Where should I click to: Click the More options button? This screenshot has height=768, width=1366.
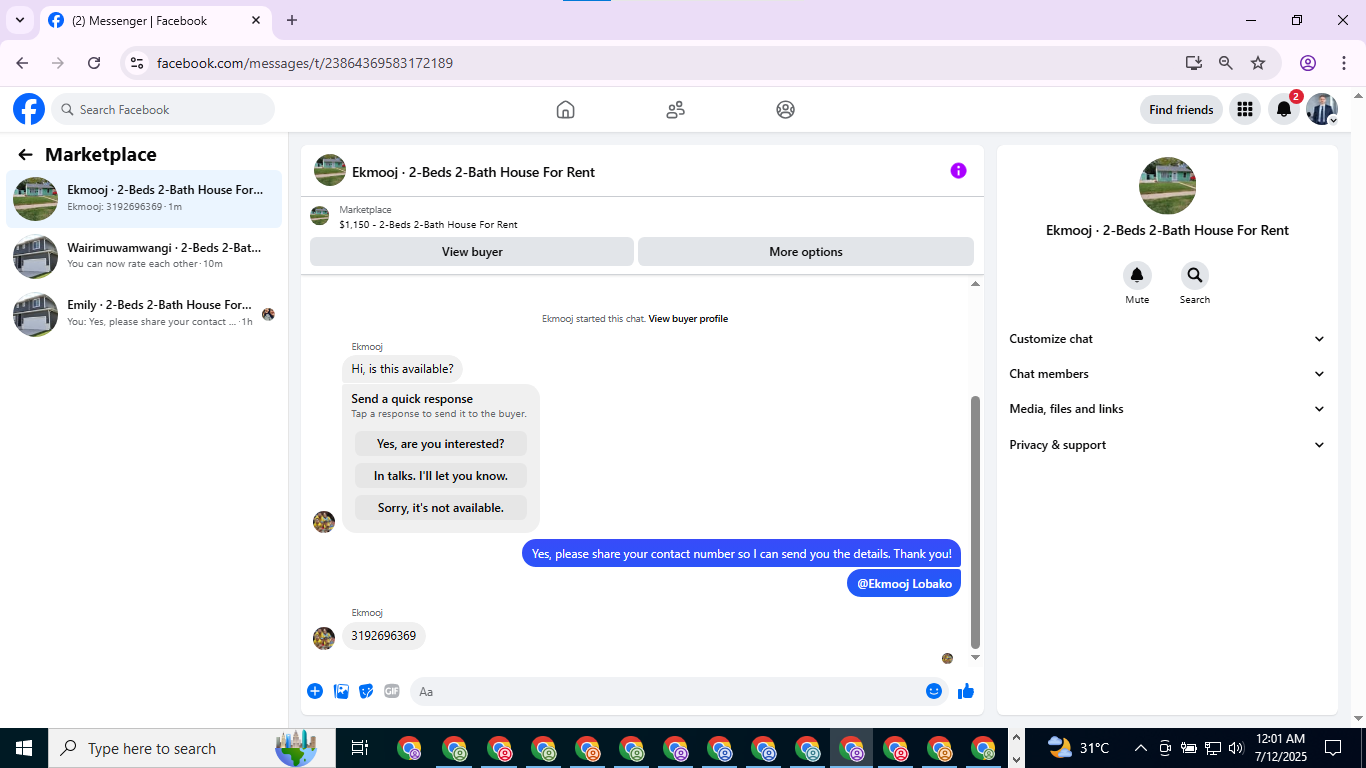pos(806,252)
